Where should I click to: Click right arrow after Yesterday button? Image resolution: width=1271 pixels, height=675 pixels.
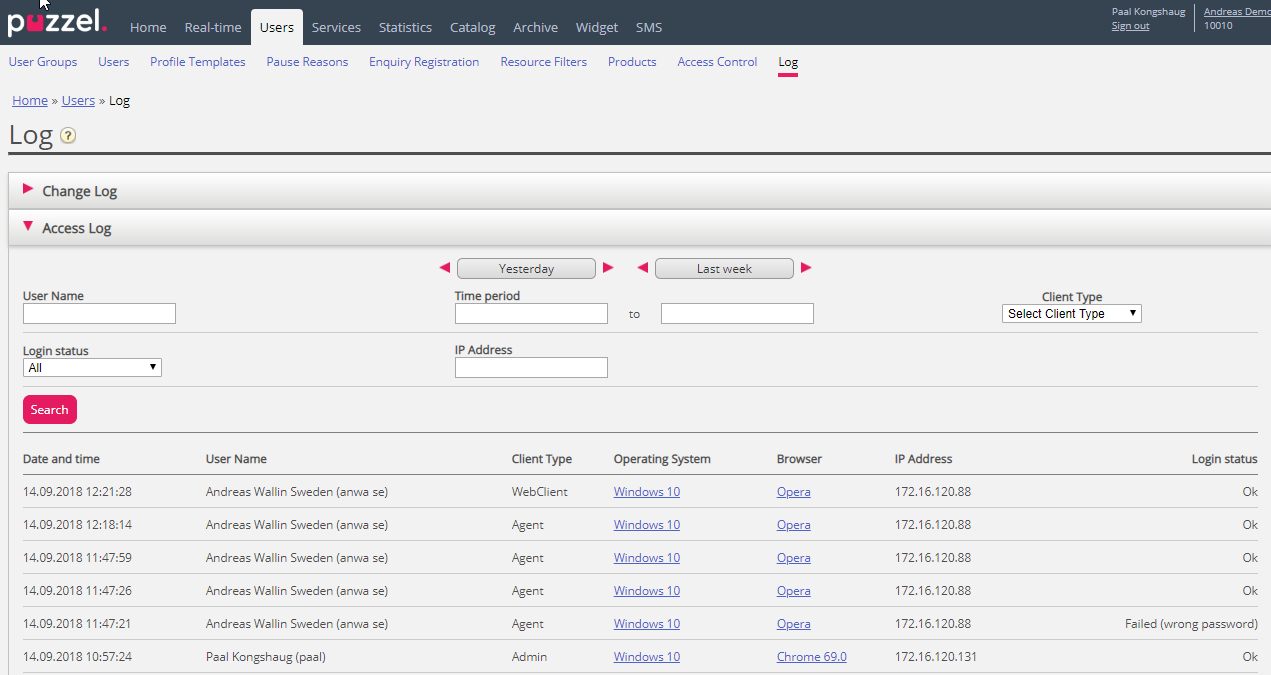click(x=608, y=268)
